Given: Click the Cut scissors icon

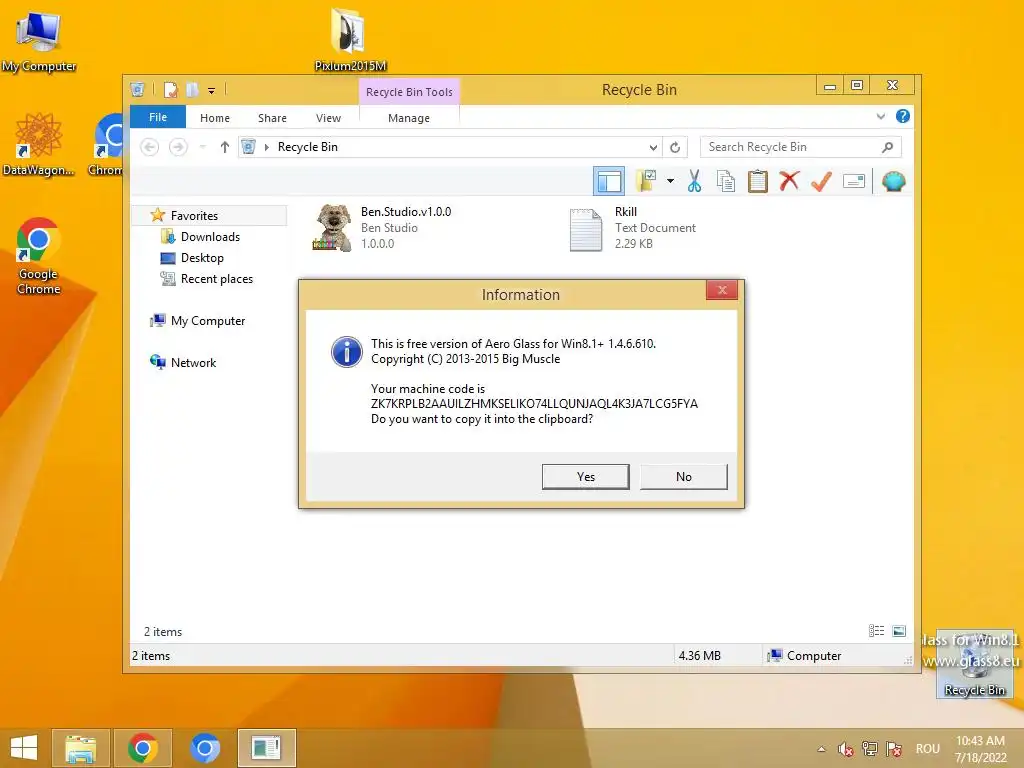Looking at the screenshot, I should (x=694, y=181).
